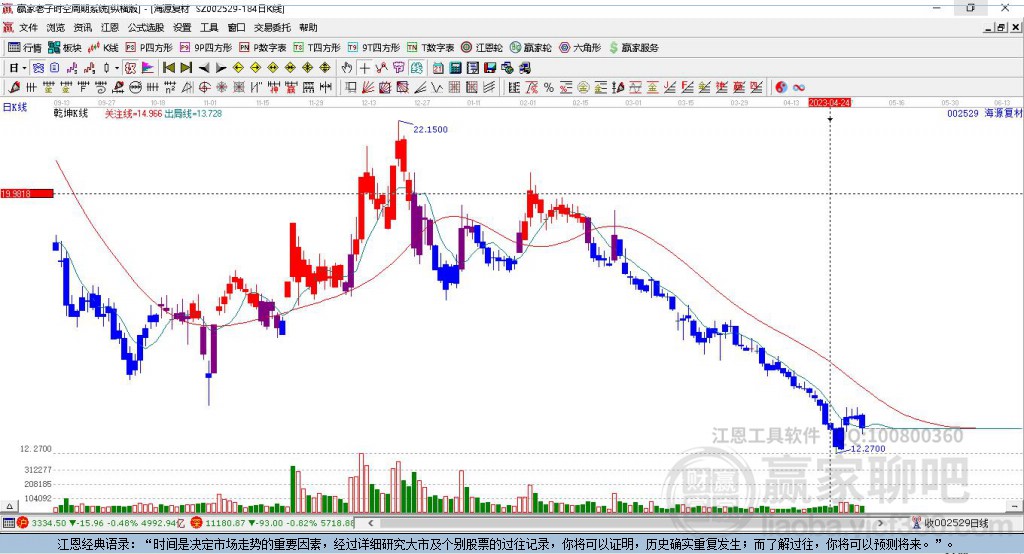Click the blue infinity symbol icon
Screen dimensions: 1024x554
[x=798, y=88]
